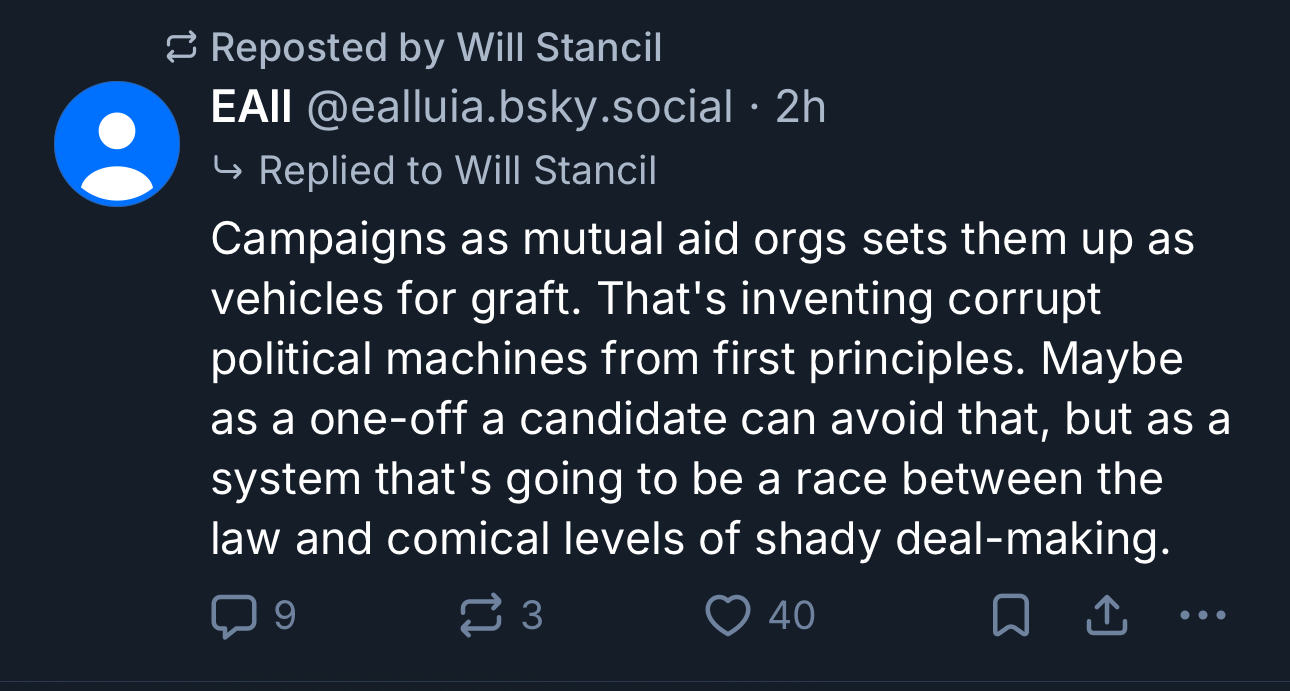Click the post's last line about shady deal-making
The height and width of the screenshot is (691, 1290).
pos(690,540)
